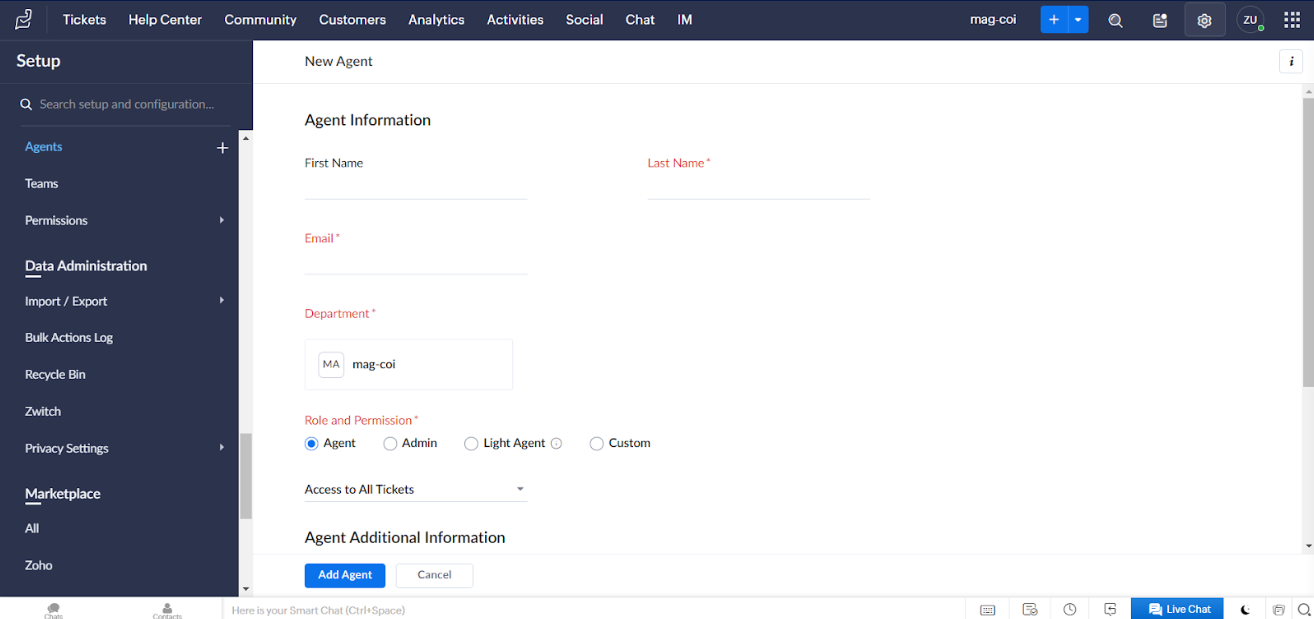Go to the Tickets tab
Image resolution: width=1314 pixels, height=619 pixels.
click(x=84, y=20)
